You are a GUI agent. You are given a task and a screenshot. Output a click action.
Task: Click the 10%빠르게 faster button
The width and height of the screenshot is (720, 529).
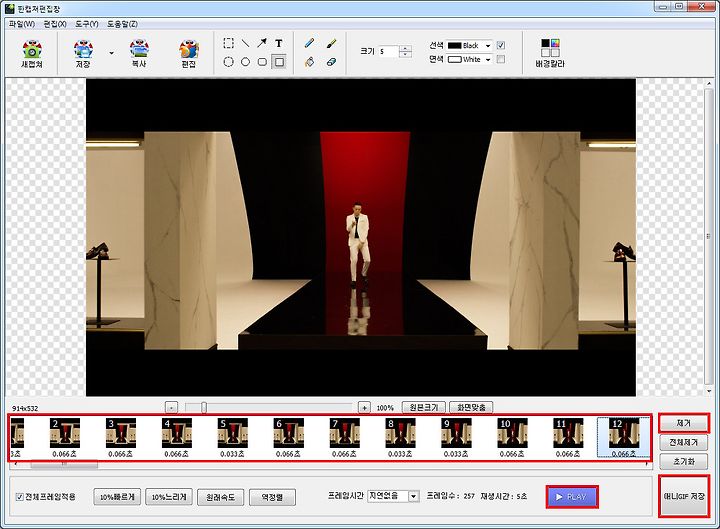[x=117, y=497]
